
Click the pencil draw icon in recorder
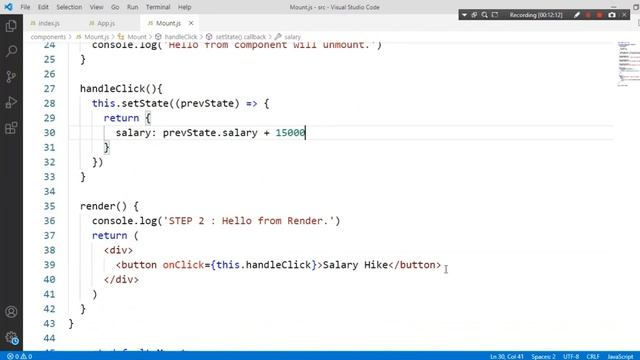pos(577,15)
